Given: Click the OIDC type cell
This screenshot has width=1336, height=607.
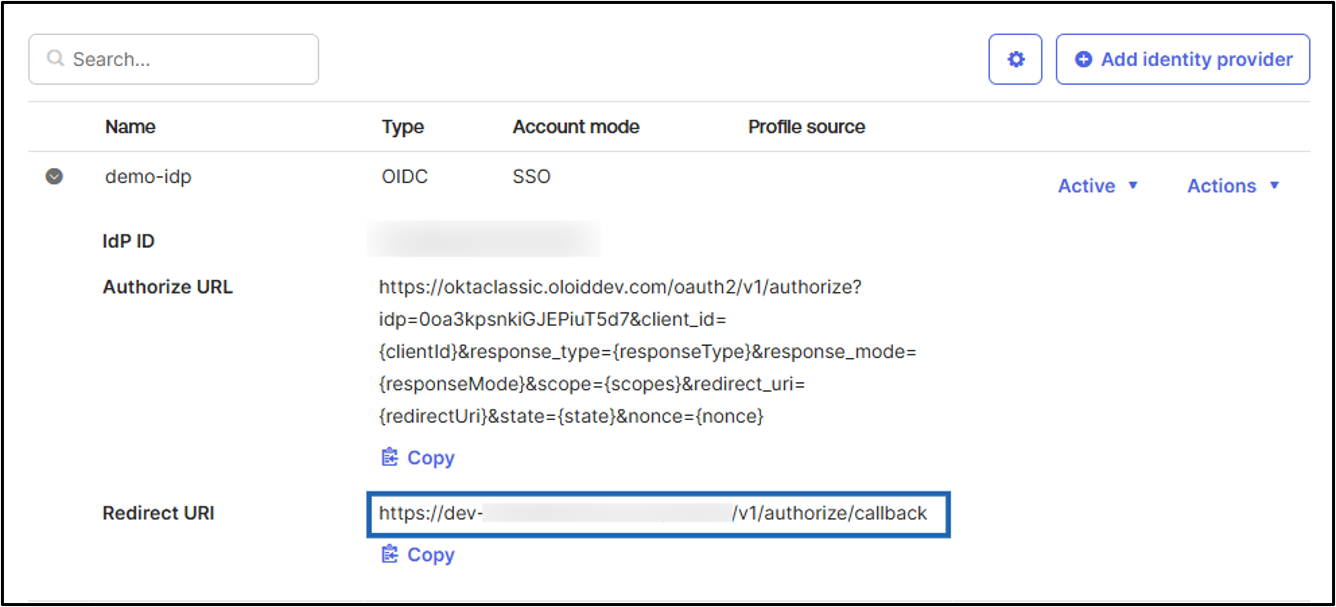Looking at the screenshot, I should 404,177.
